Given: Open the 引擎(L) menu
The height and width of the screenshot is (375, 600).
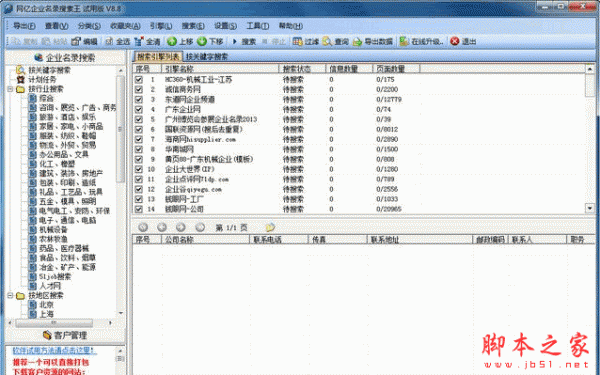Looking at the screenshot, I should (161, 26).
